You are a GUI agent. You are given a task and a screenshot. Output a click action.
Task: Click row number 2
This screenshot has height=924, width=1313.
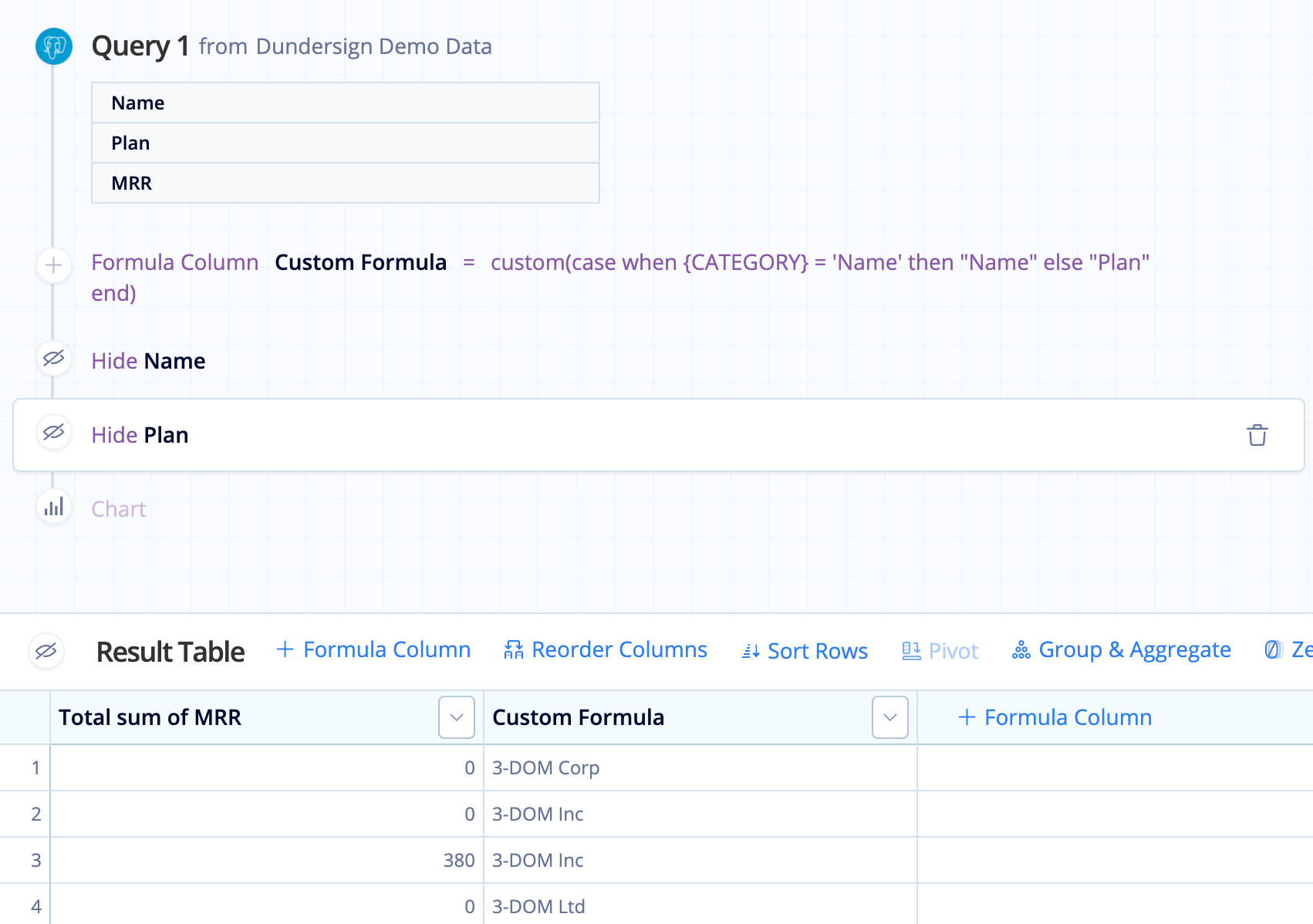point(35,814)
